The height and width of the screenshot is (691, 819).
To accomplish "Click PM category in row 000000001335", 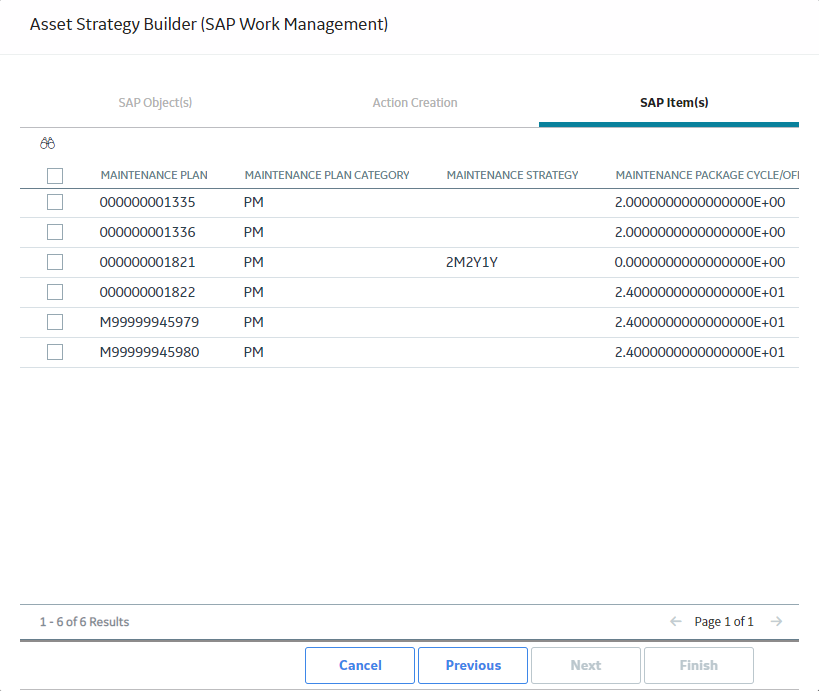I will pyautogui.click(x=253, y=202).
